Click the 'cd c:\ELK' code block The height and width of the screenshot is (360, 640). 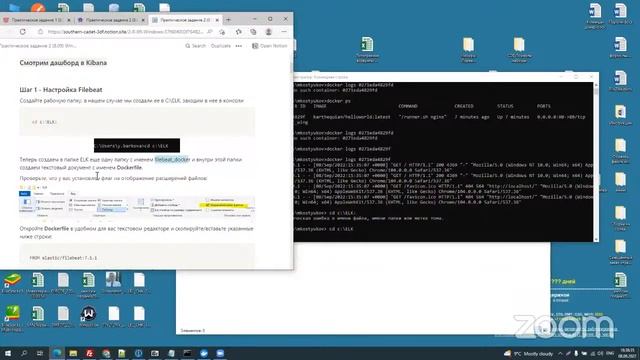click(x=137, y=122)
